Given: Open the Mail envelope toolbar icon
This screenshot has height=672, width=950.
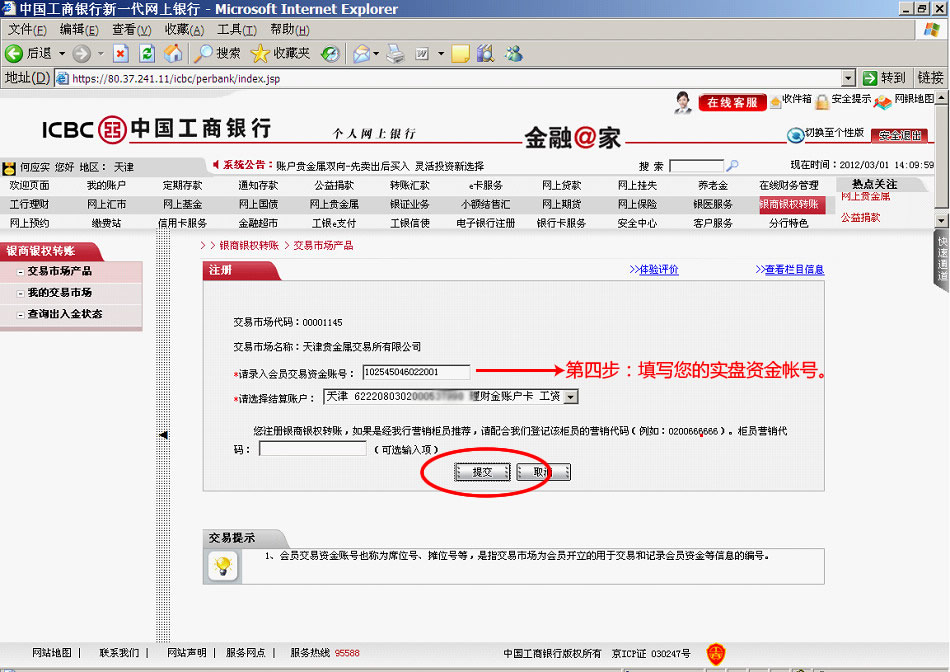Looking at the screenshot, I should pos(362,54).
